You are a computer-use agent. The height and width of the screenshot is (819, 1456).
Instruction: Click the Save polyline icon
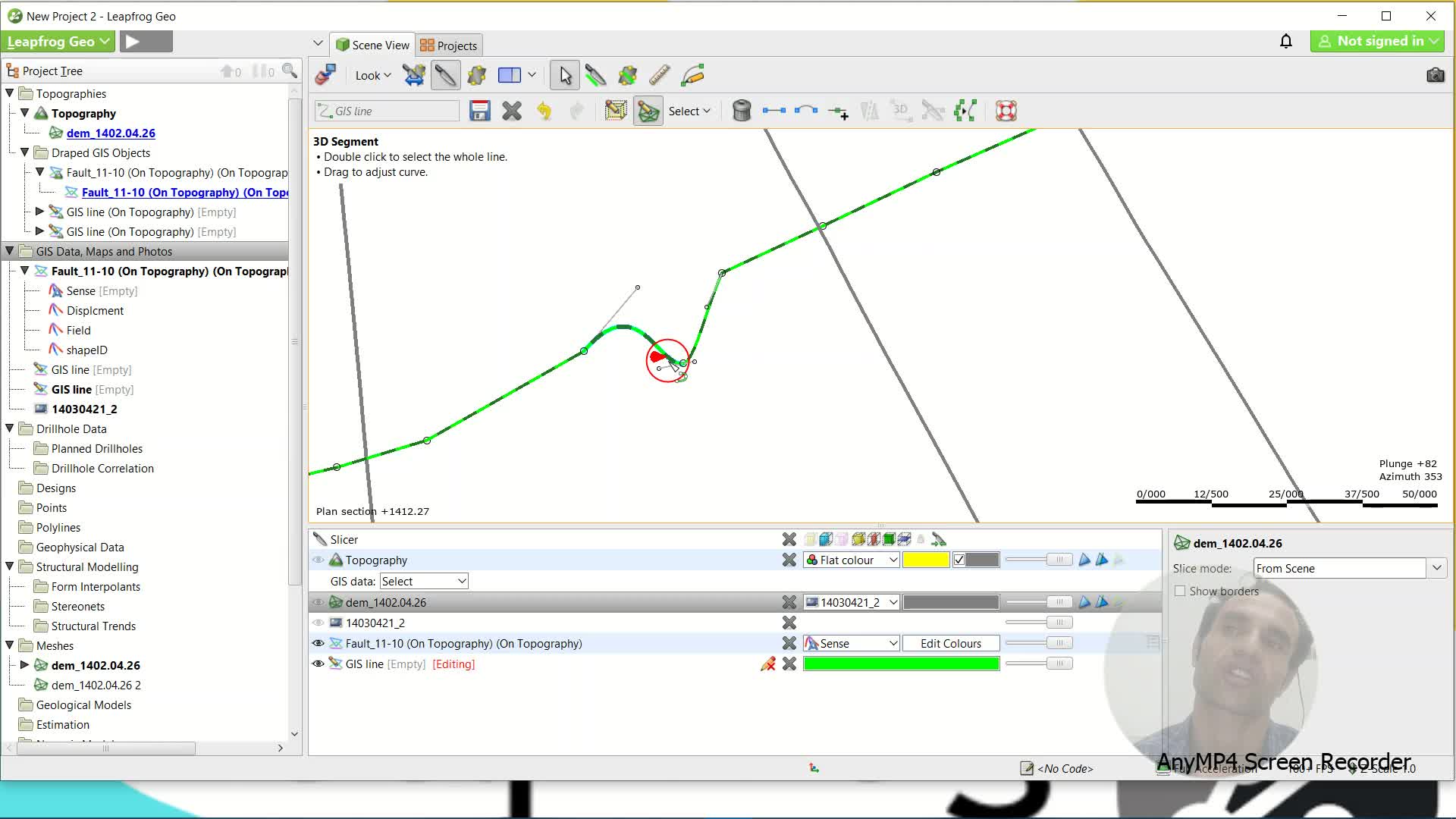479,111
